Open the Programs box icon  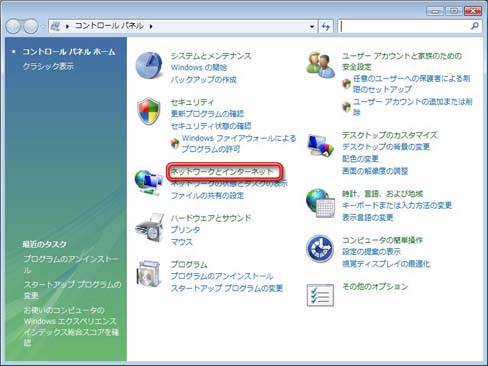click(149, 274)
